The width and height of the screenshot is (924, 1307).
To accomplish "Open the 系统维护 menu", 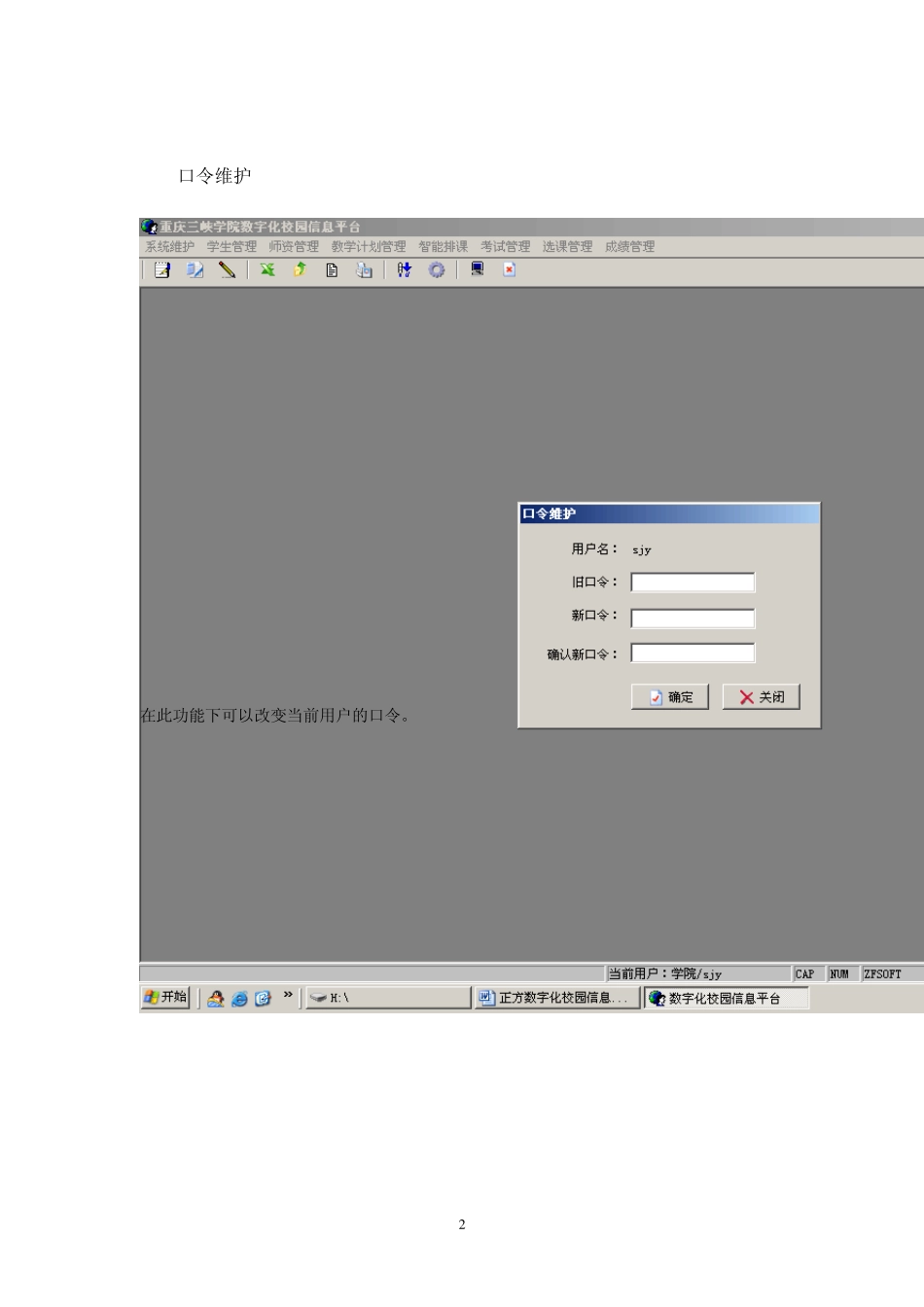I will (x=170, y=247).
